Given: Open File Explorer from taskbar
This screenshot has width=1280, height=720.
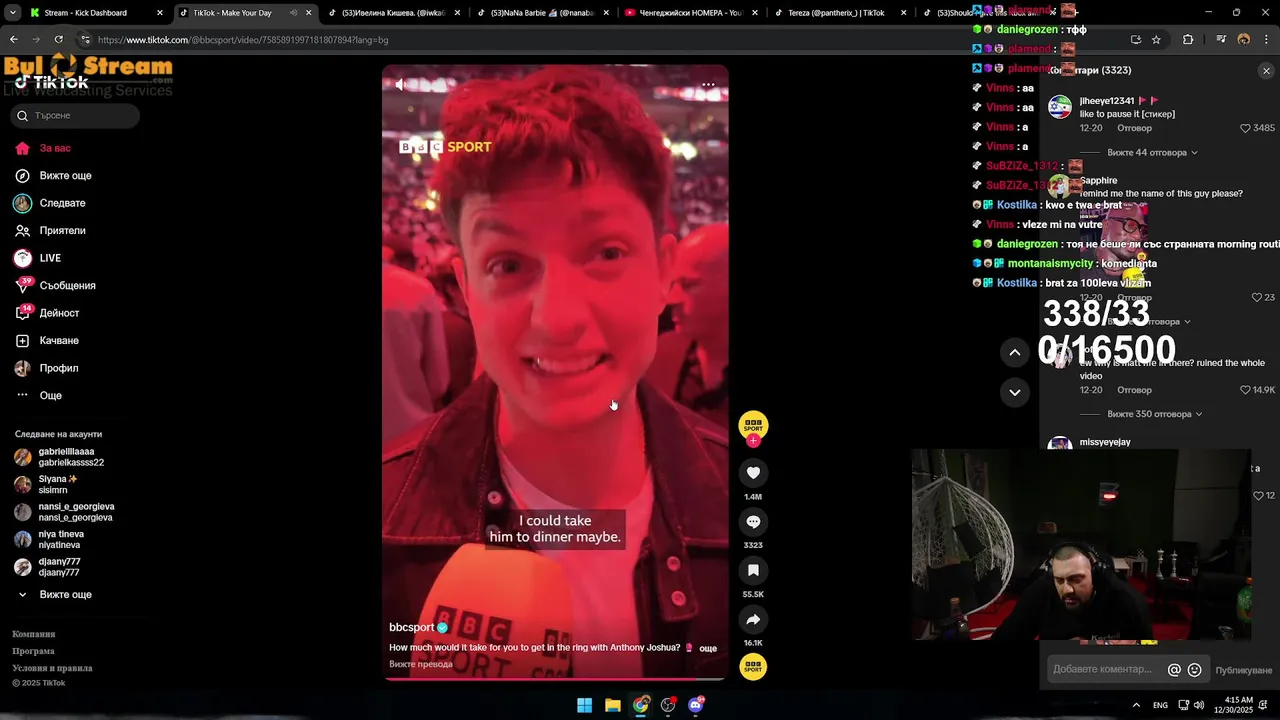Looking at the screenshot, I should (x=613, y=705).
